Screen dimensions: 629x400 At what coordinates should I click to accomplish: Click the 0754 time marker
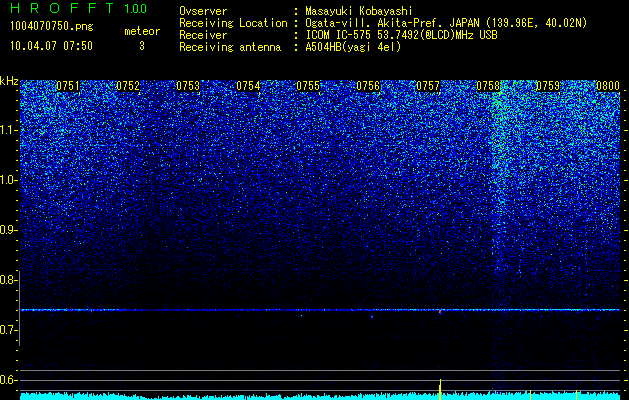248,86
